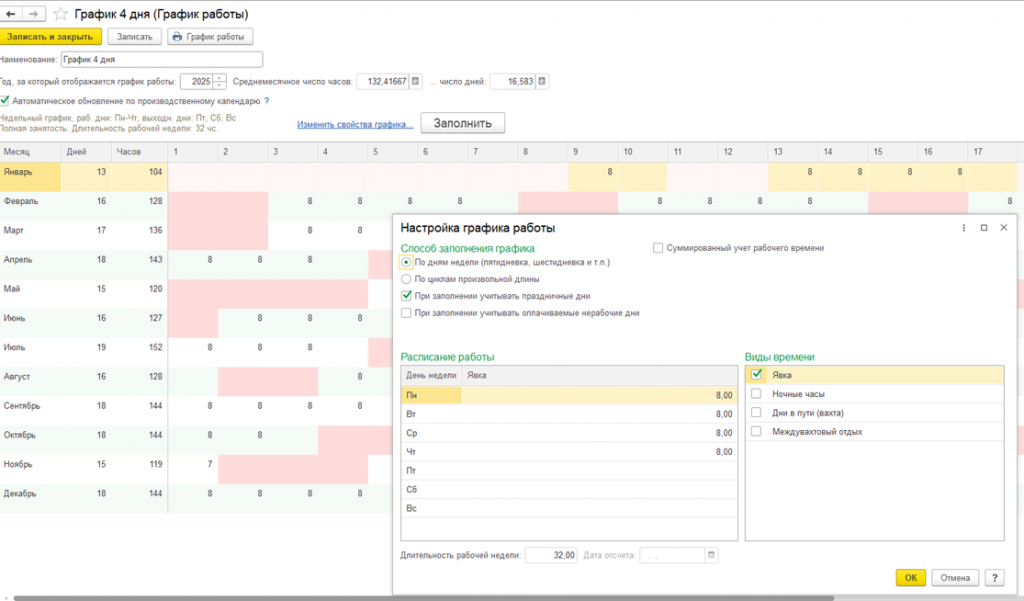The height and width of the screenshot is (601, 1024).
Task: Select По циклам произвольной длины radio option
Action: 406,279
